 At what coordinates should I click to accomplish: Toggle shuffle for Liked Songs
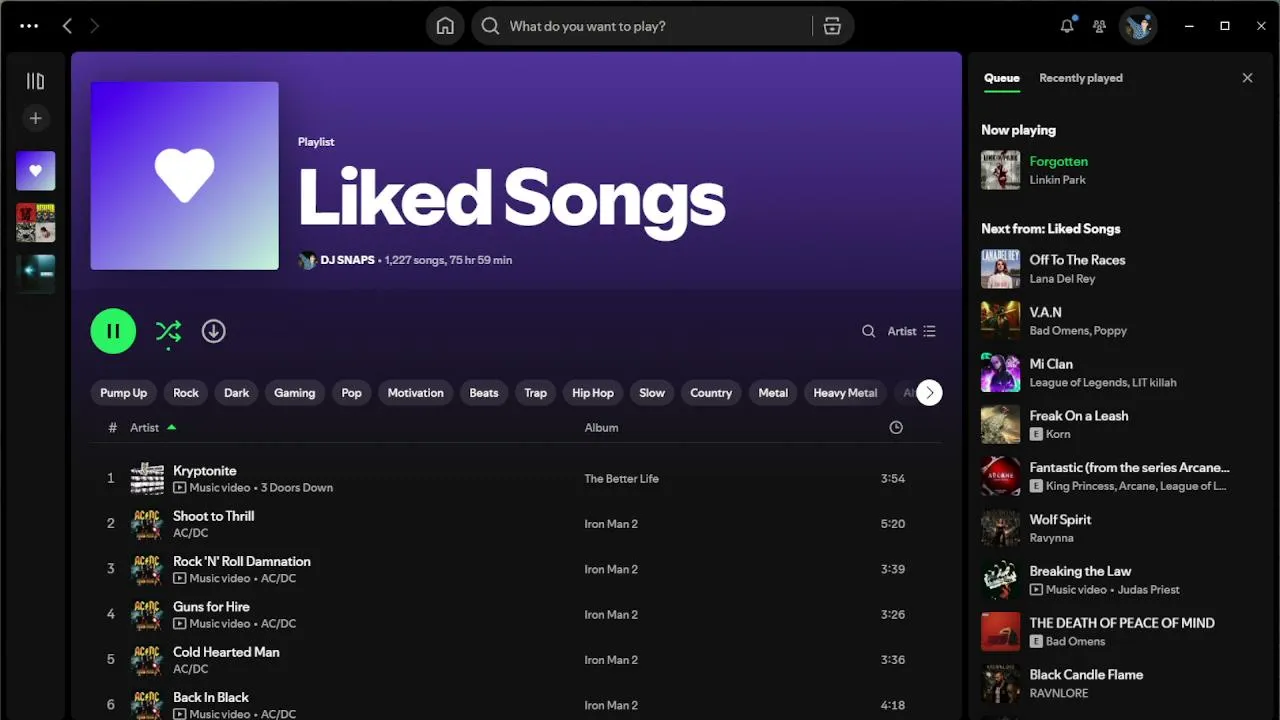[168, 331]
